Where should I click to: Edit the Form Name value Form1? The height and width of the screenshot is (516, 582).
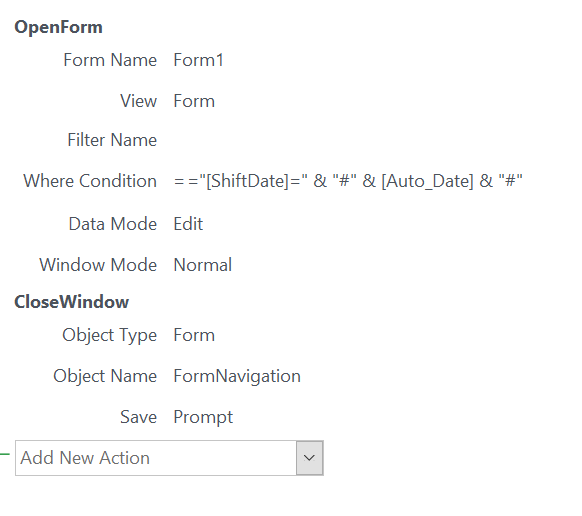click(x=199, y=60)
